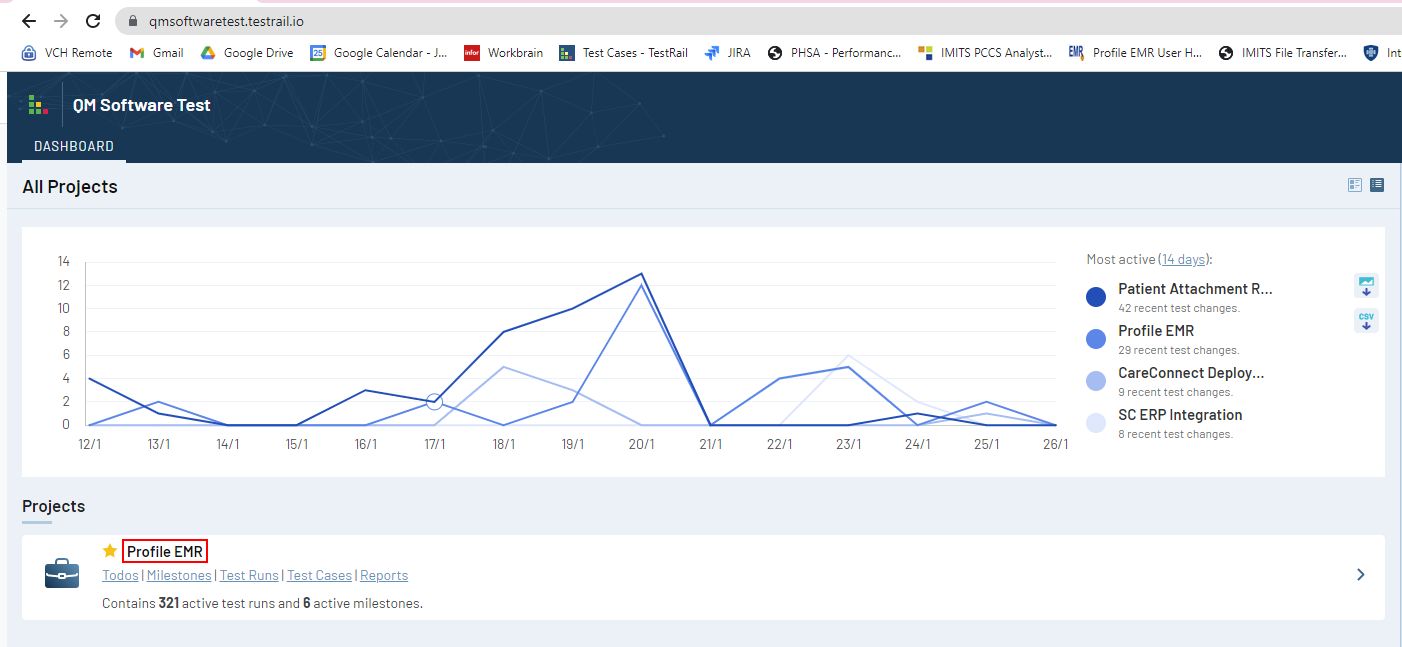Click the starred favorite icon beside Profile EMR

click(109, 550)
